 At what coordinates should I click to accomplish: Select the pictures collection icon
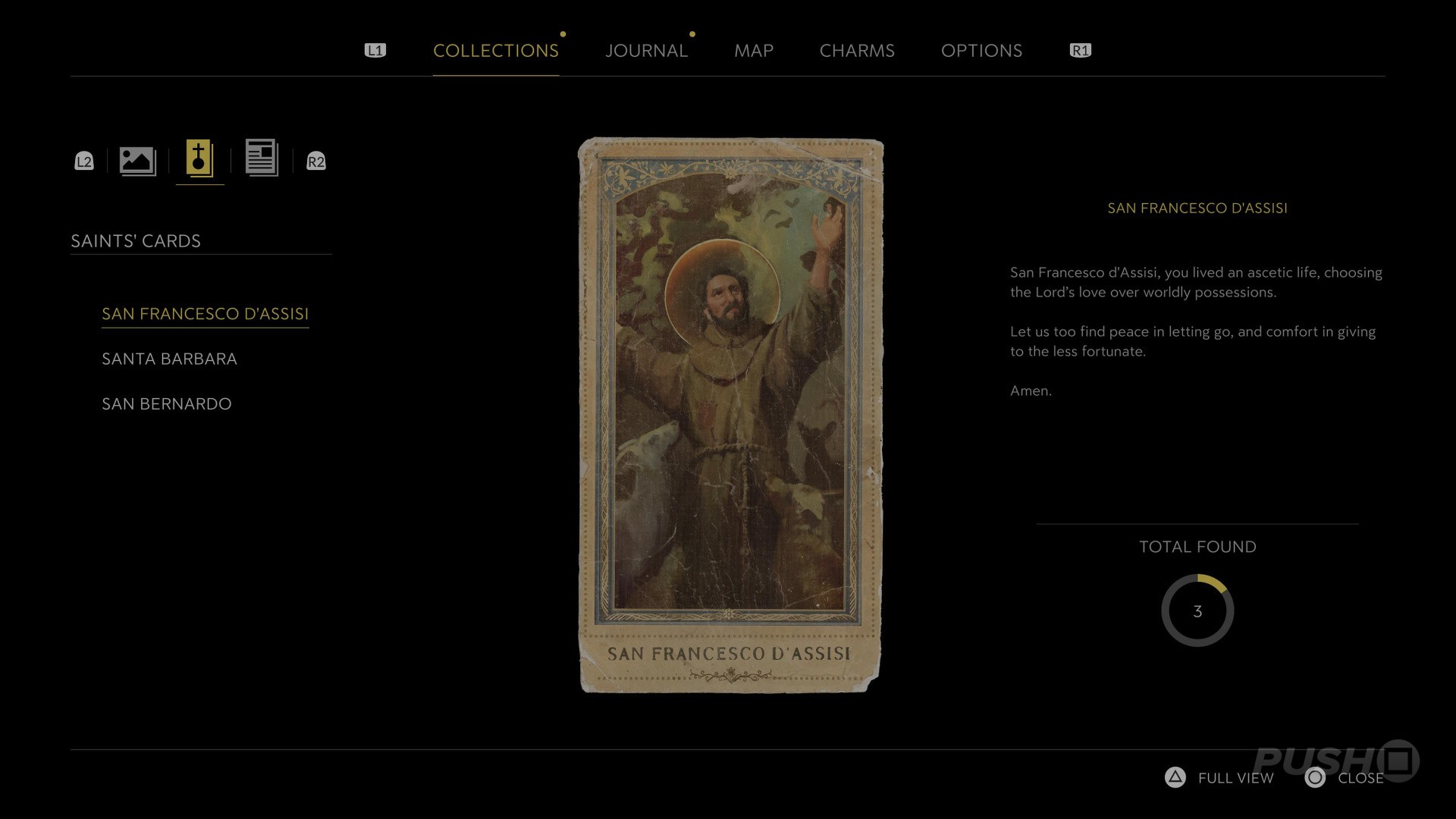[137, 160]
